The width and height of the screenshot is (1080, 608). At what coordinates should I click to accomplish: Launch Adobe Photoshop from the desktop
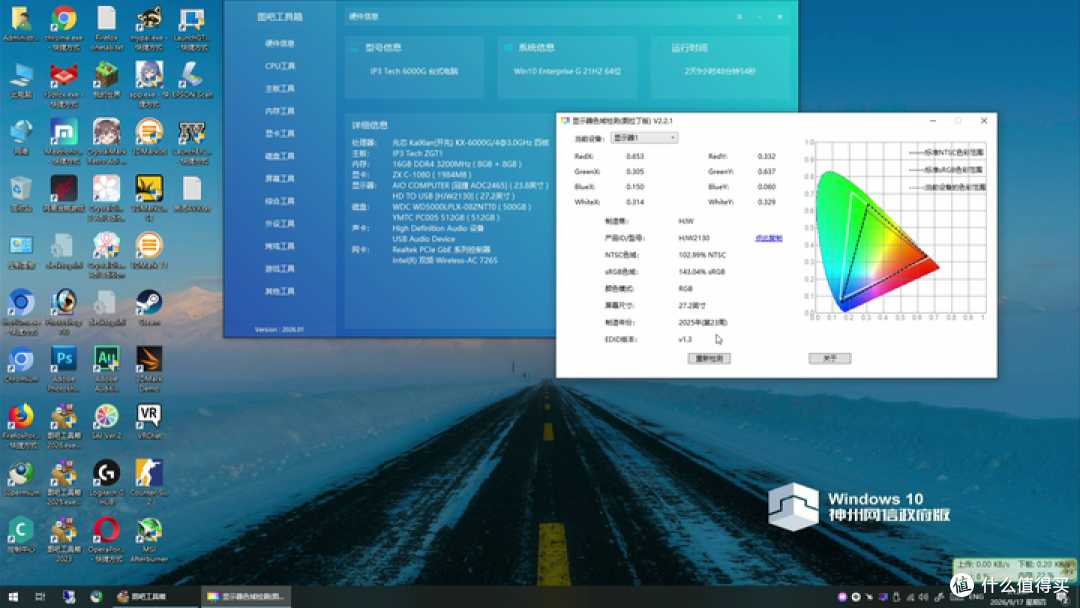(x=63, y=369)
